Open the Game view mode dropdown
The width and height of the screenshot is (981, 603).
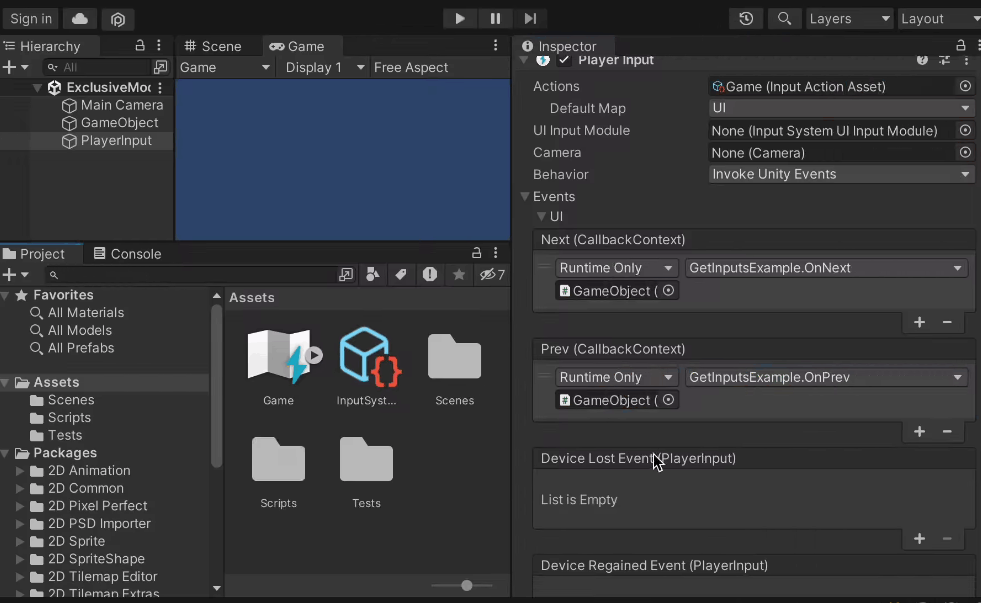tap(225, 67)
